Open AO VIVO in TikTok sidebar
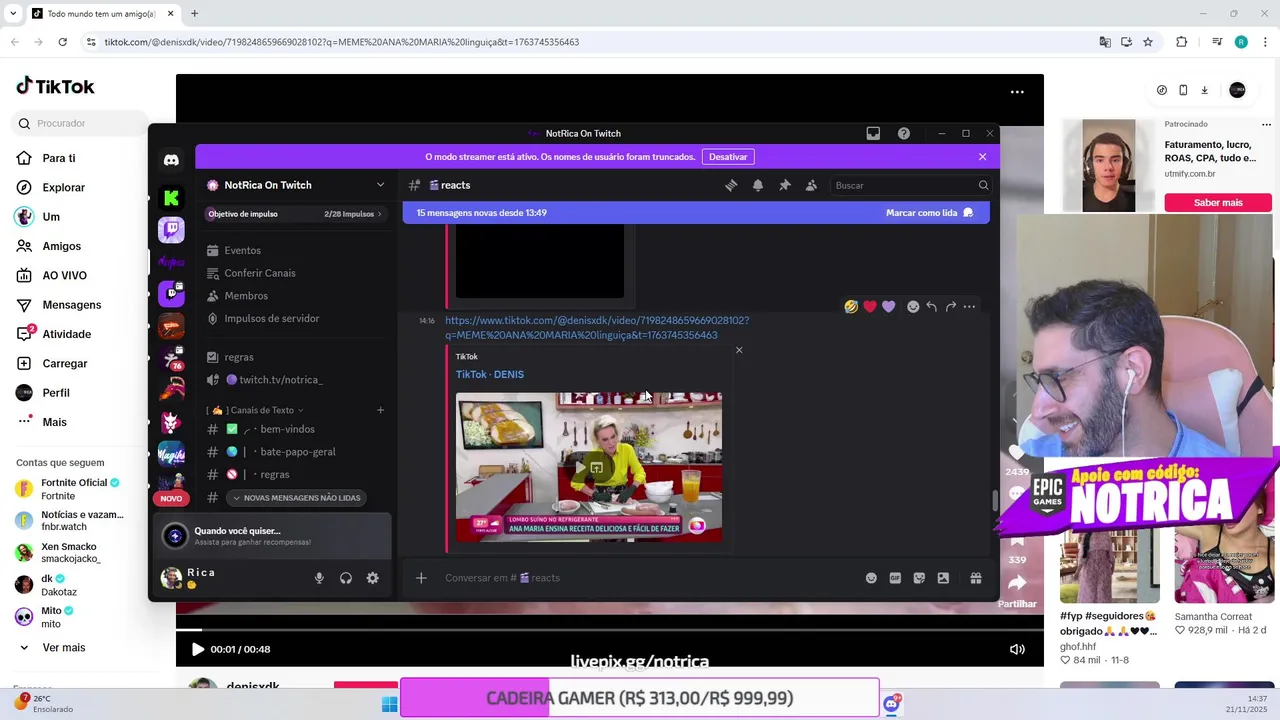1280x720 pixels. (64, 276)
